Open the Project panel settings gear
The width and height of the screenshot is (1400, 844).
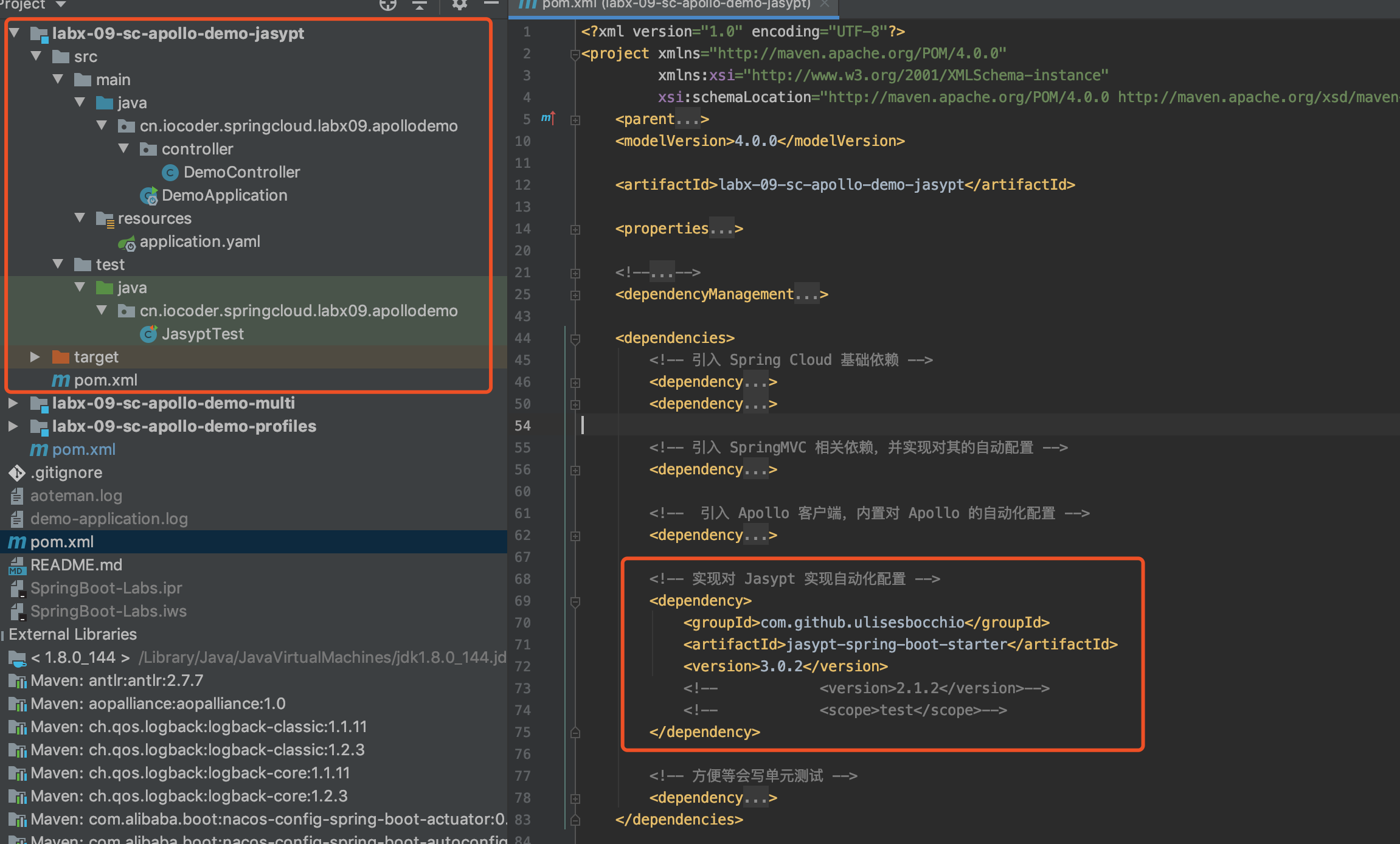pos(459,5)
